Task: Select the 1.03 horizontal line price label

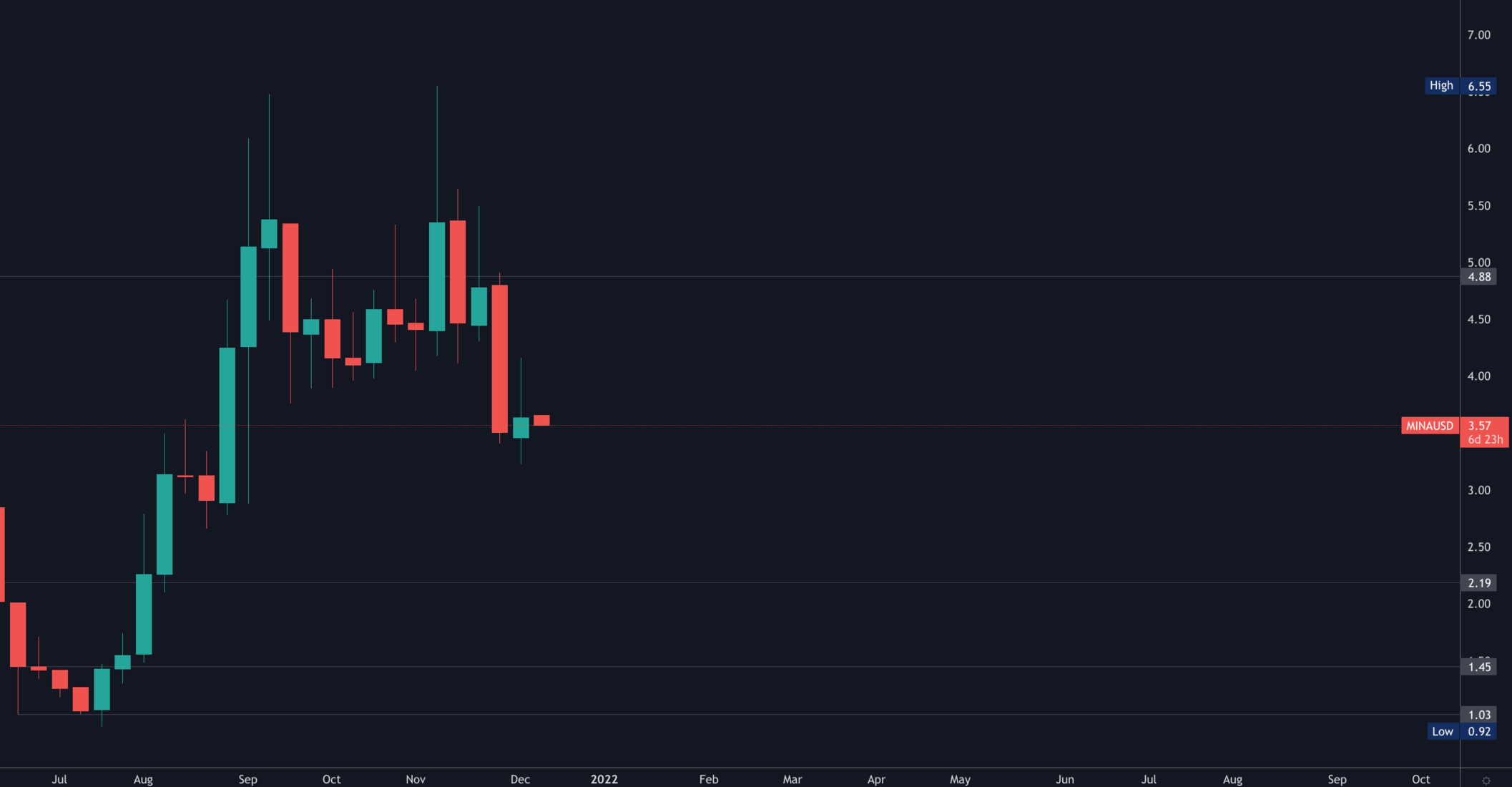Action: [x=1478, y=715]
